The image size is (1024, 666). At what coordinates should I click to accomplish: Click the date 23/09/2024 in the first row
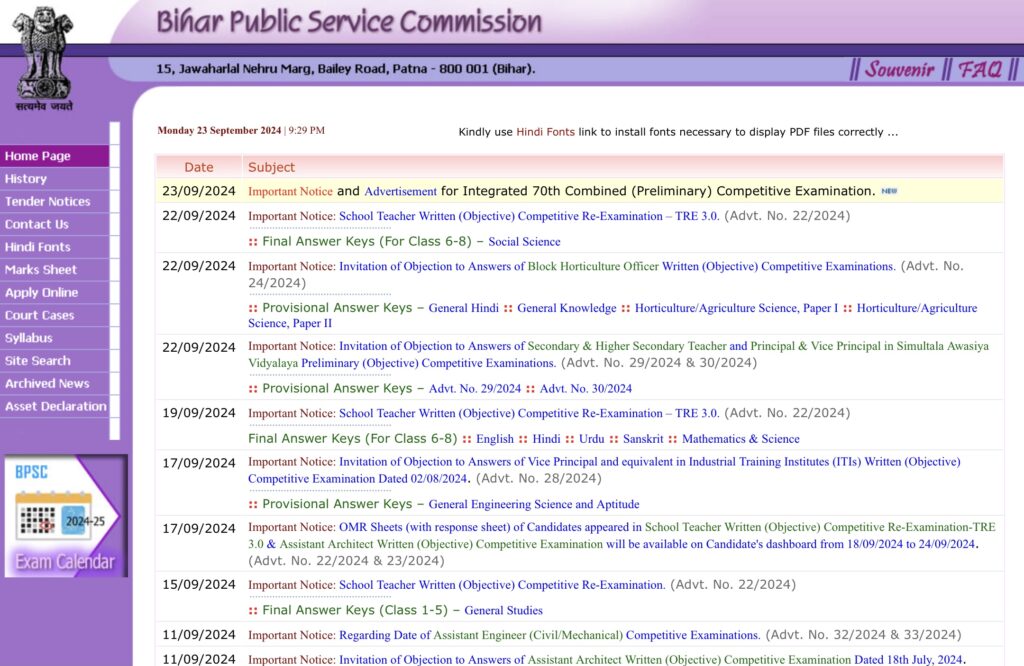click(x=199, y=191)
